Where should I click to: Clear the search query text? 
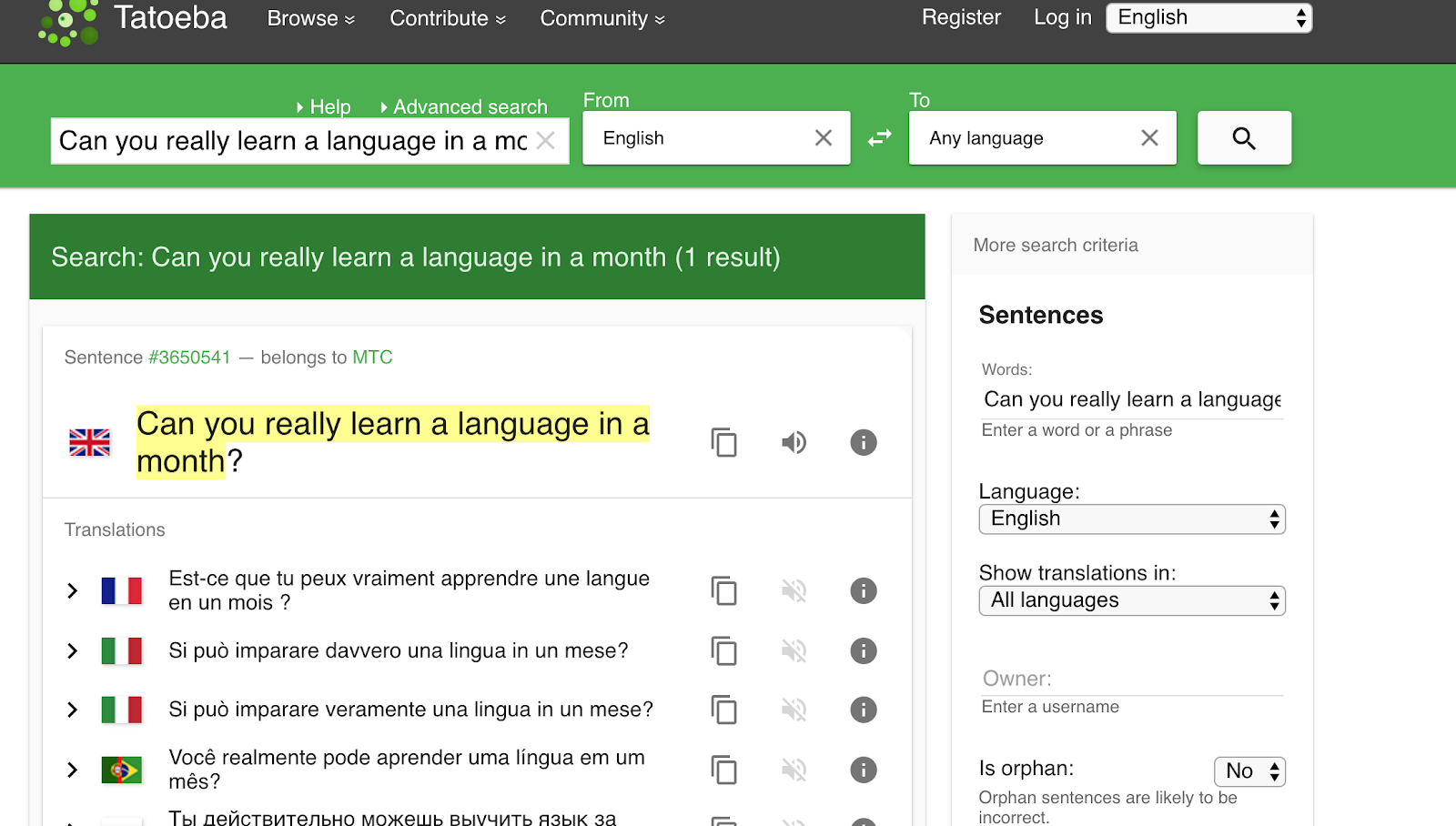pyautogui.click(x=546, y=141)
